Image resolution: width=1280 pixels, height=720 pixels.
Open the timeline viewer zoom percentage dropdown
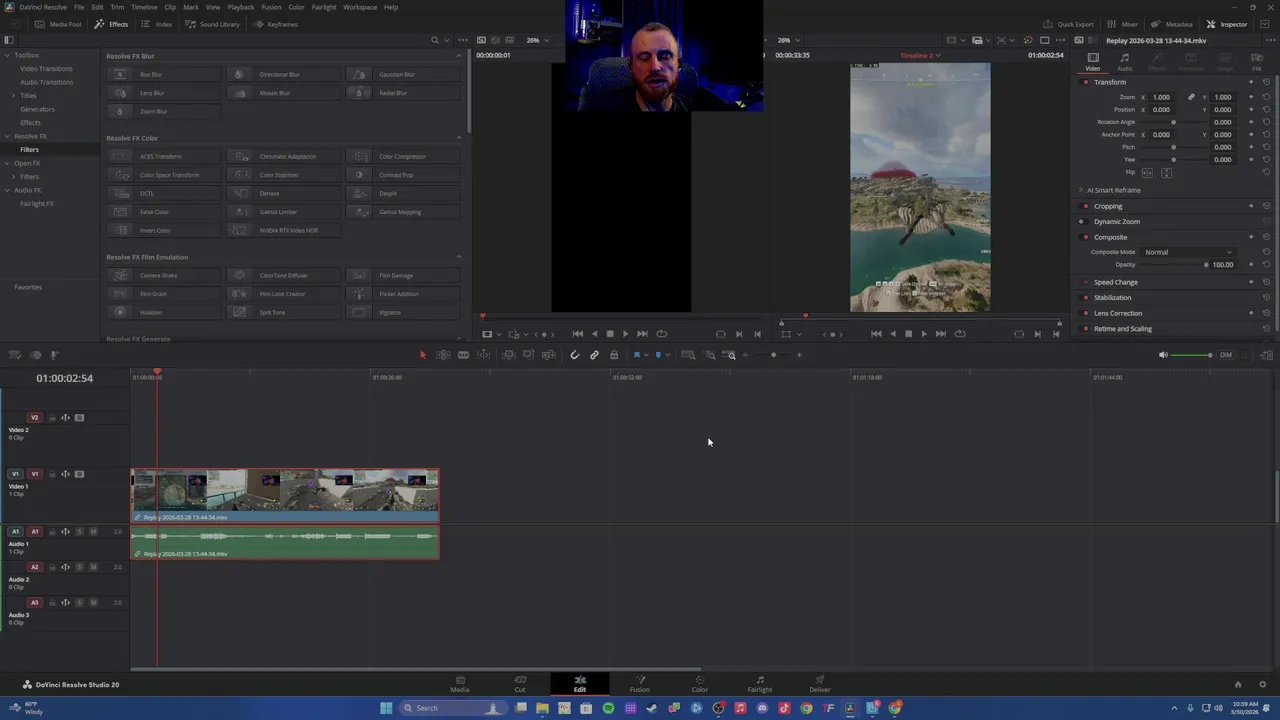[789, 40]
